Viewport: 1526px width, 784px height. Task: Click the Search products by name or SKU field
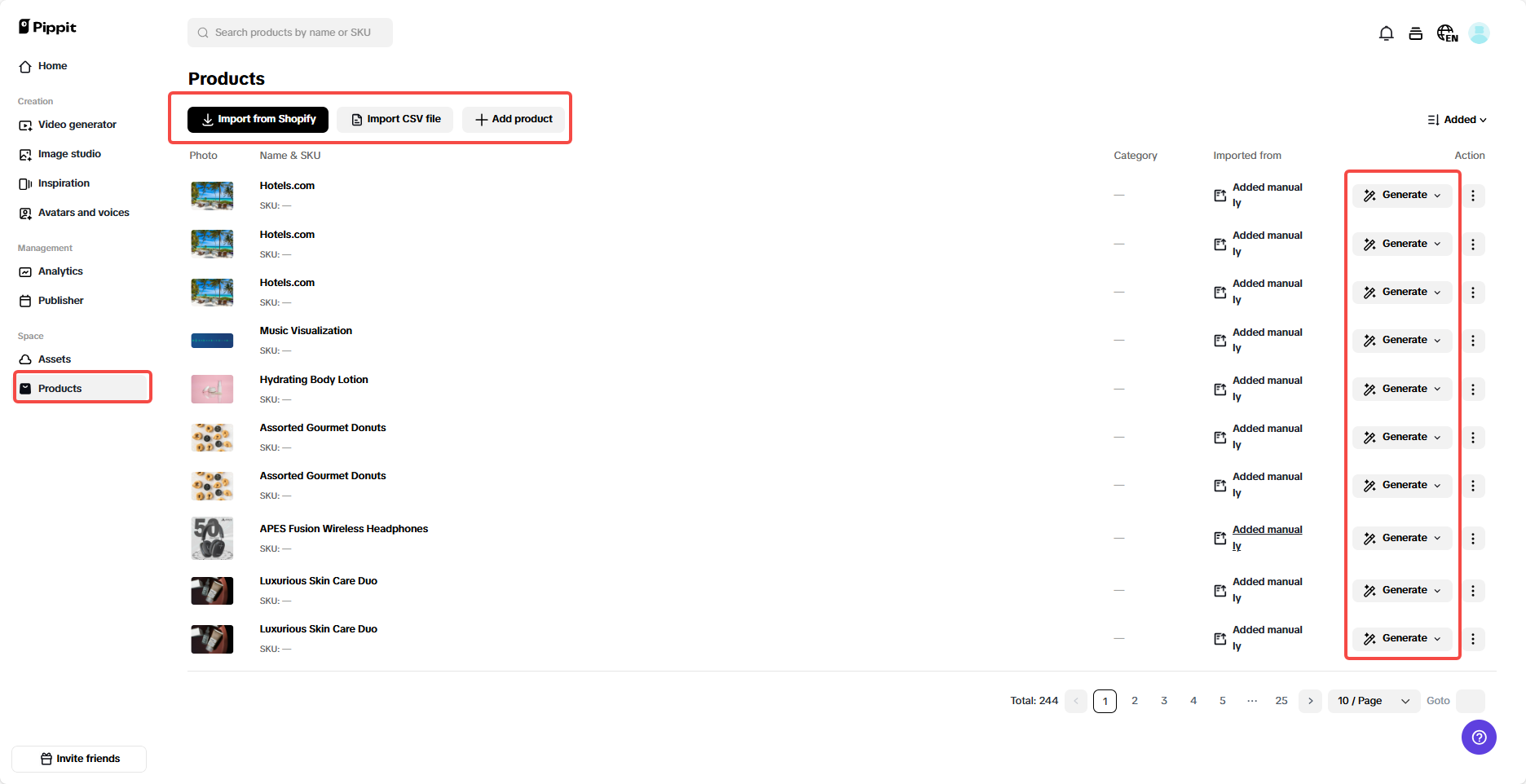coord(289,33)
